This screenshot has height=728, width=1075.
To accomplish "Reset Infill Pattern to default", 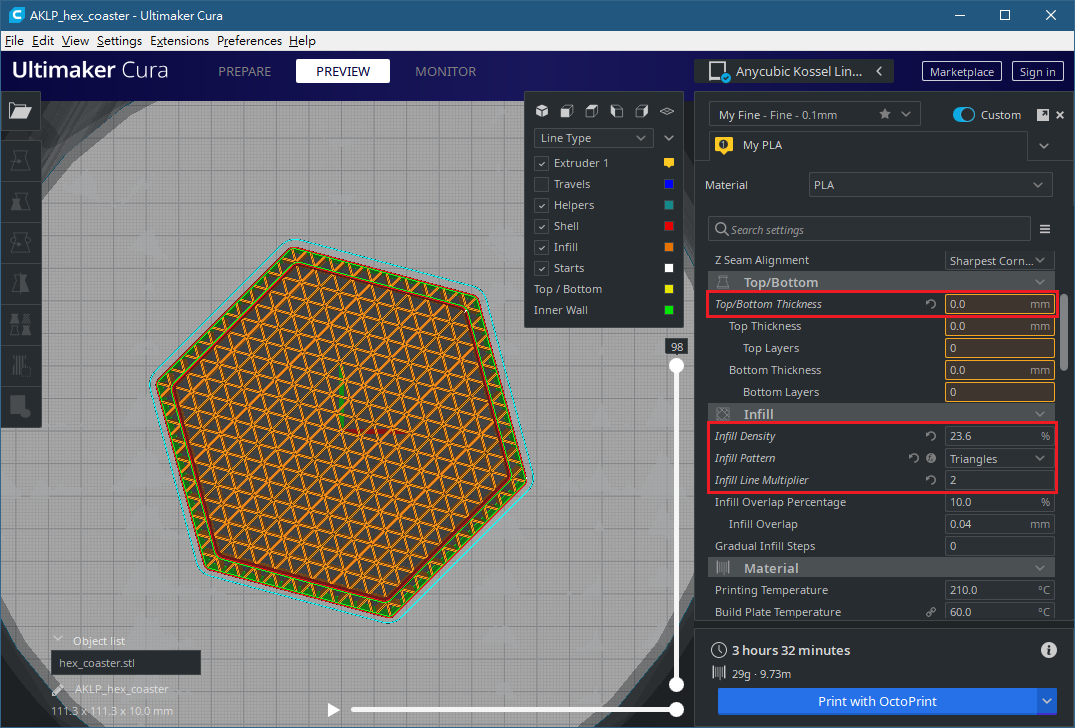I will click(913, 458).
